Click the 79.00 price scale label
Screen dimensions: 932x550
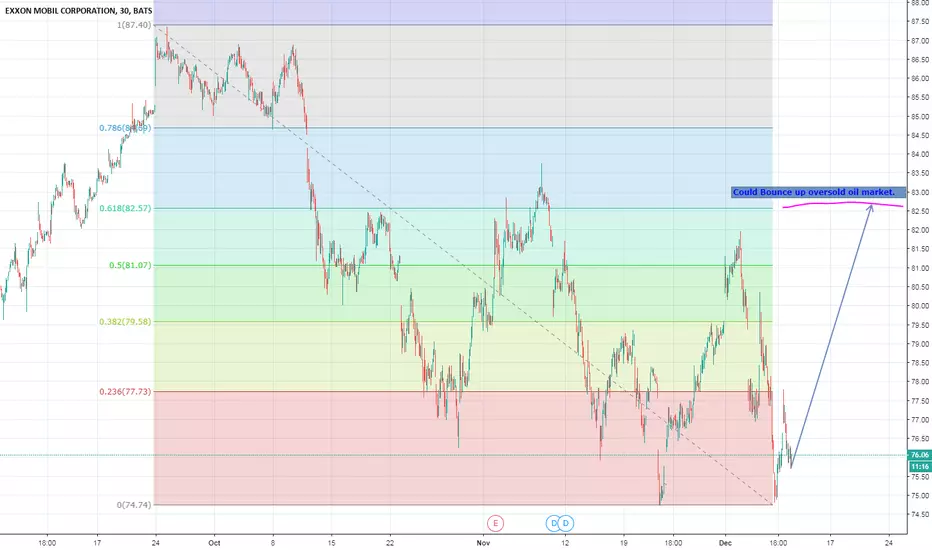pyautogui.click(x=920, y=344)
